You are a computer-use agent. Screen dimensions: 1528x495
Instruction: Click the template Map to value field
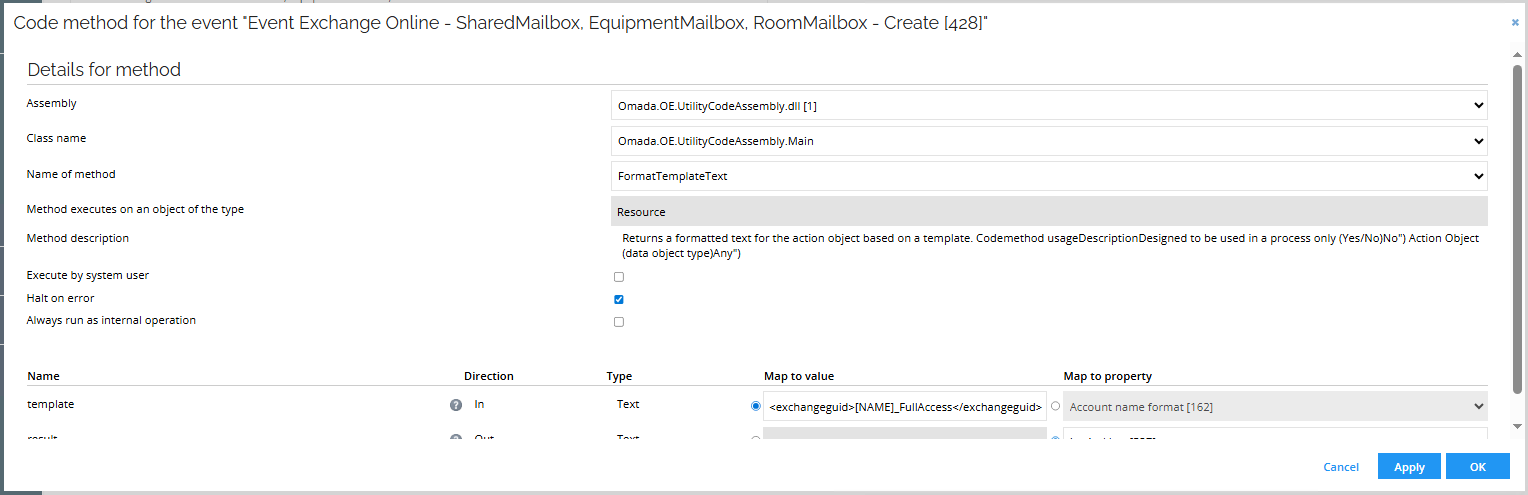pyautogui.click(x=905, y=407)
